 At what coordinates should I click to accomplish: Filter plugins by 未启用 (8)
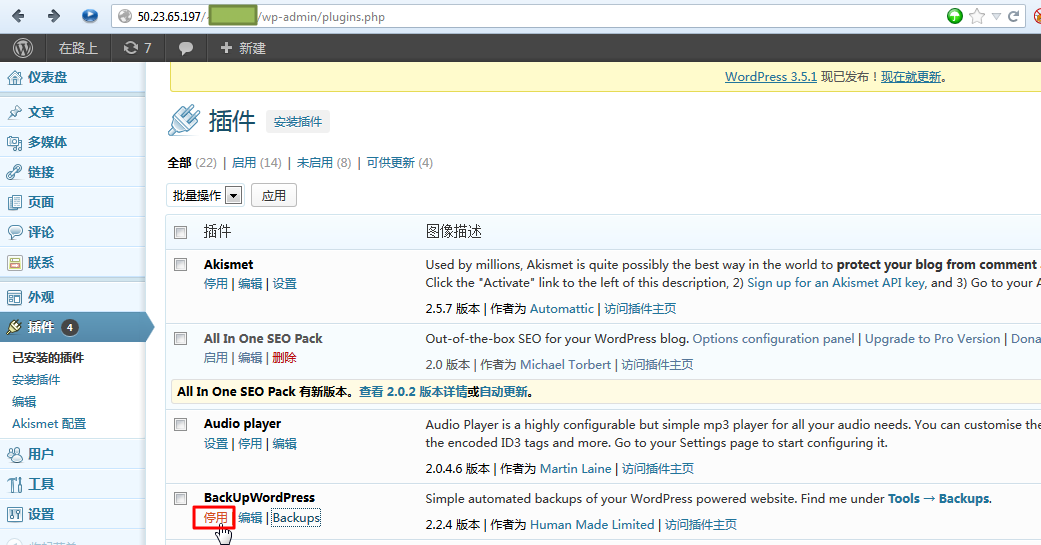coord(324,163)
